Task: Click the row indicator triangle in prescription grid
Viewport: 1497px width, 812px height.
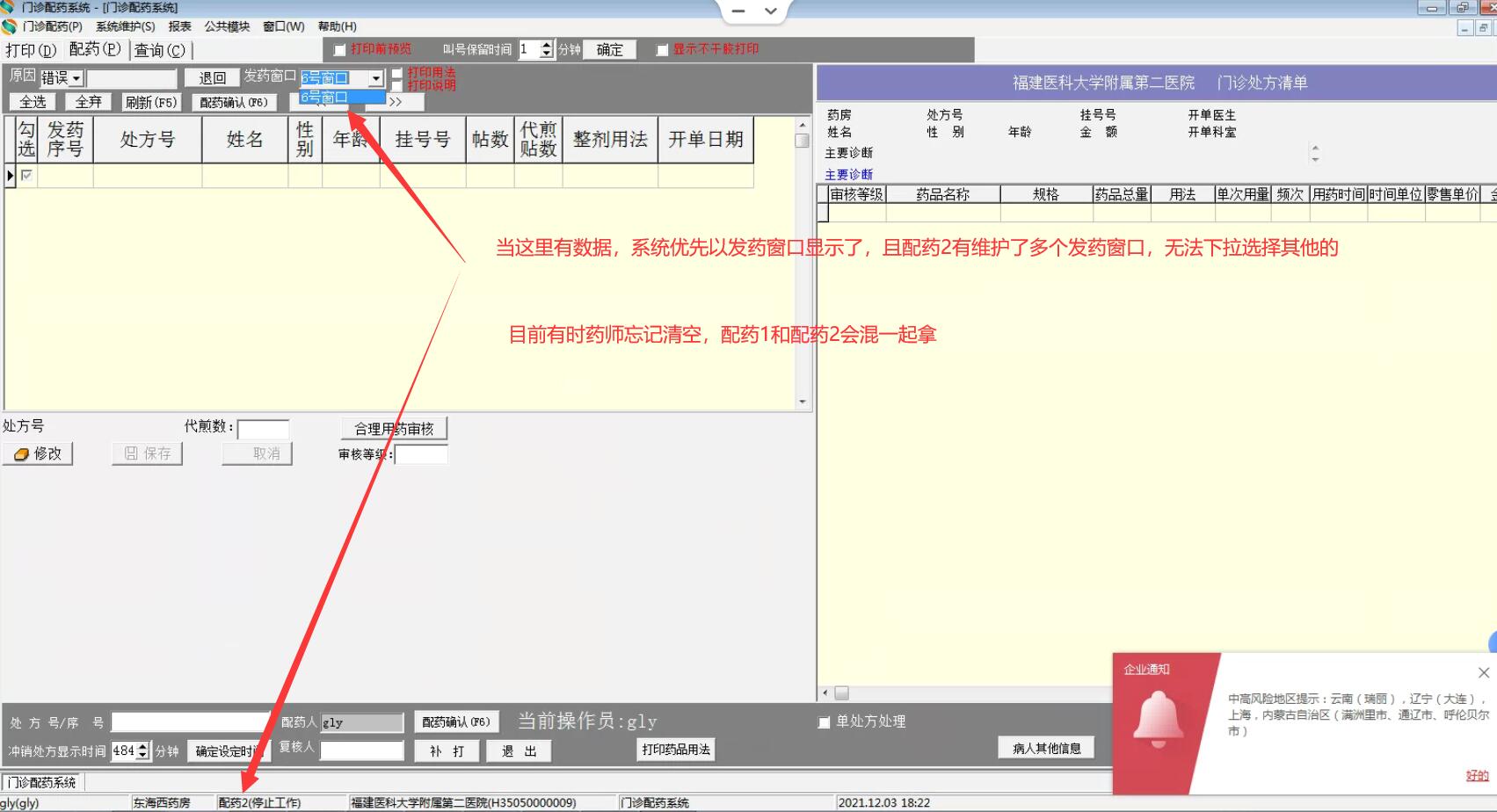Action: pyautogui.click(x=11, y=176)
